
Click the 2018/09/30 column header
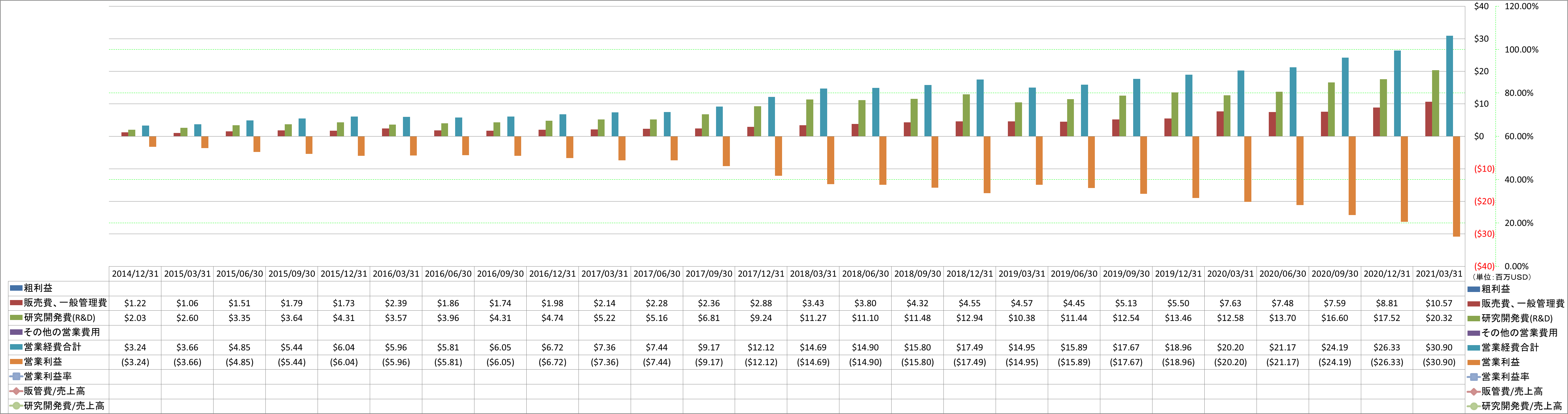click(x=917, y=274)
